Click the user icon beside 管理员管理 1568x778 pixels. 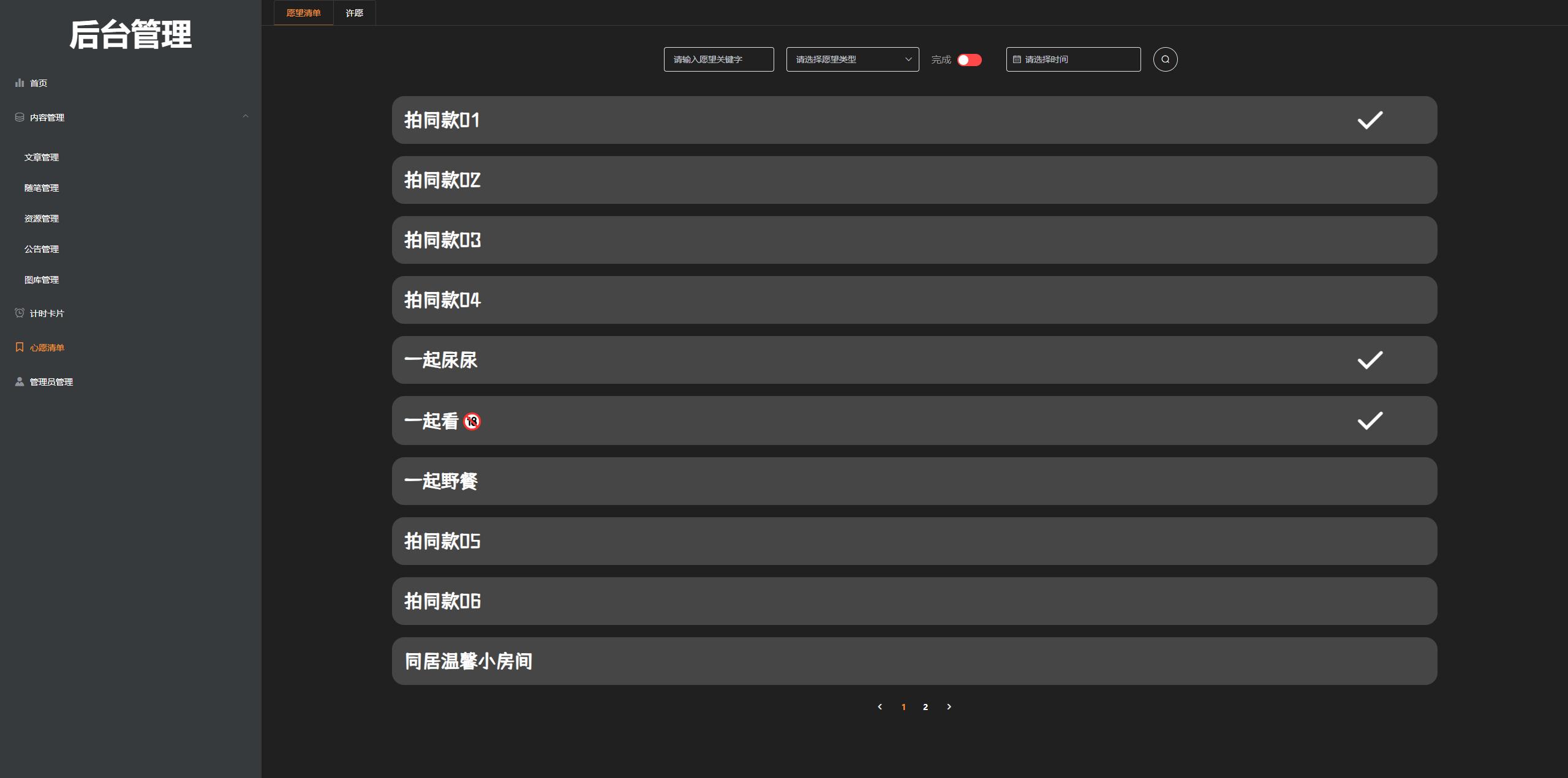point(20,381)
